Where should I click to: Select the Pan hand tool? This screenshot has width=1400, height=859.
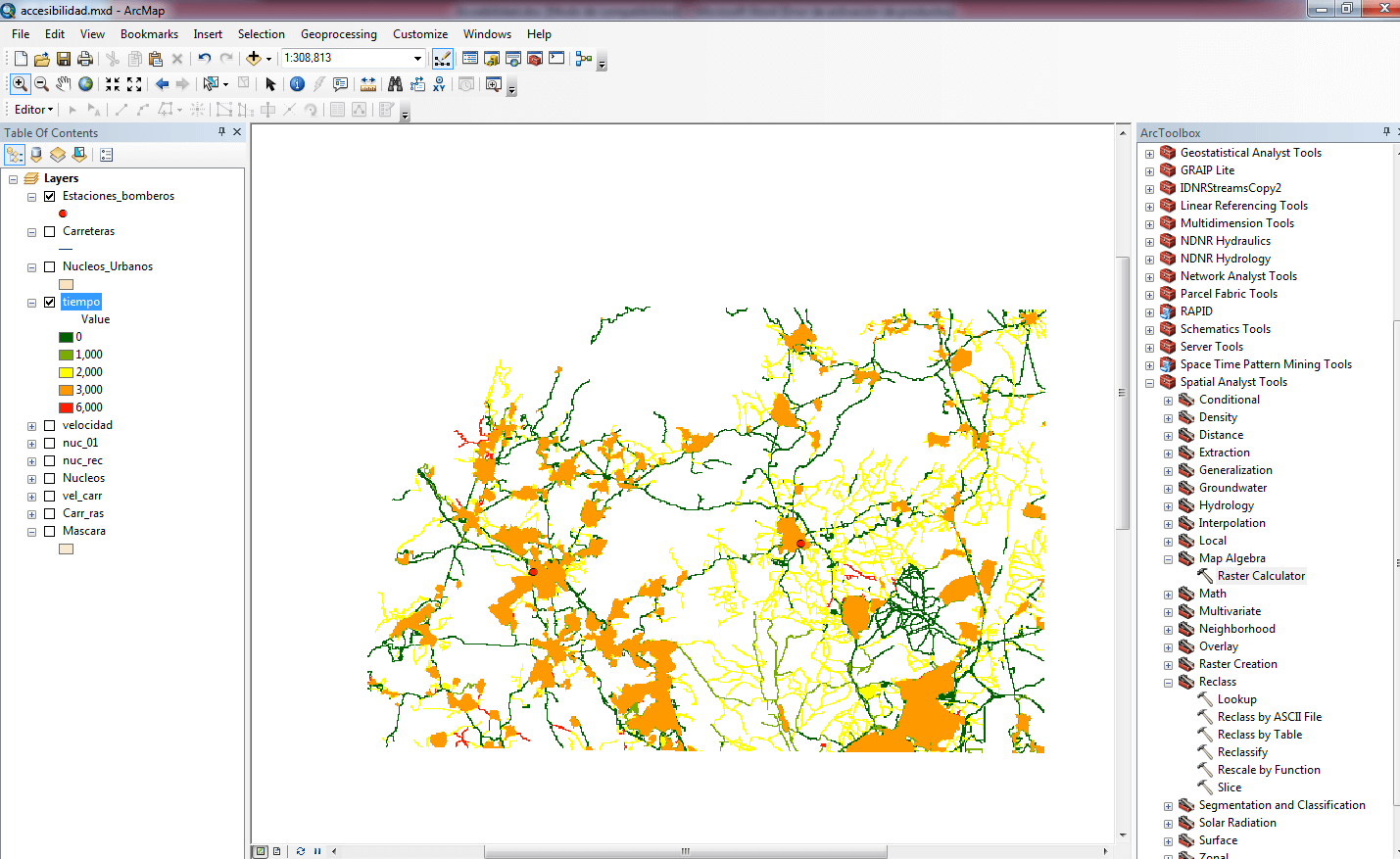click(x=64, y=84)
